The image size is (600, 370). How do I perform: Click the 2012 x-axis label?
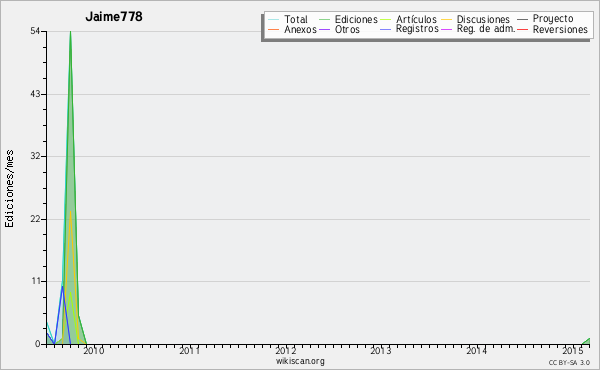285,350
